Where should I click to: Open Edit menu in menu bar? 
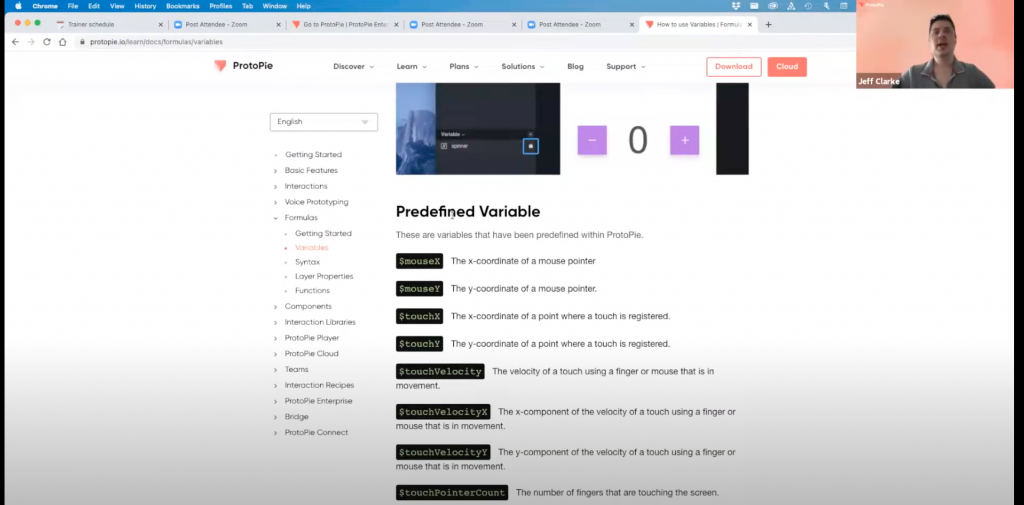(x=94, y=6)
